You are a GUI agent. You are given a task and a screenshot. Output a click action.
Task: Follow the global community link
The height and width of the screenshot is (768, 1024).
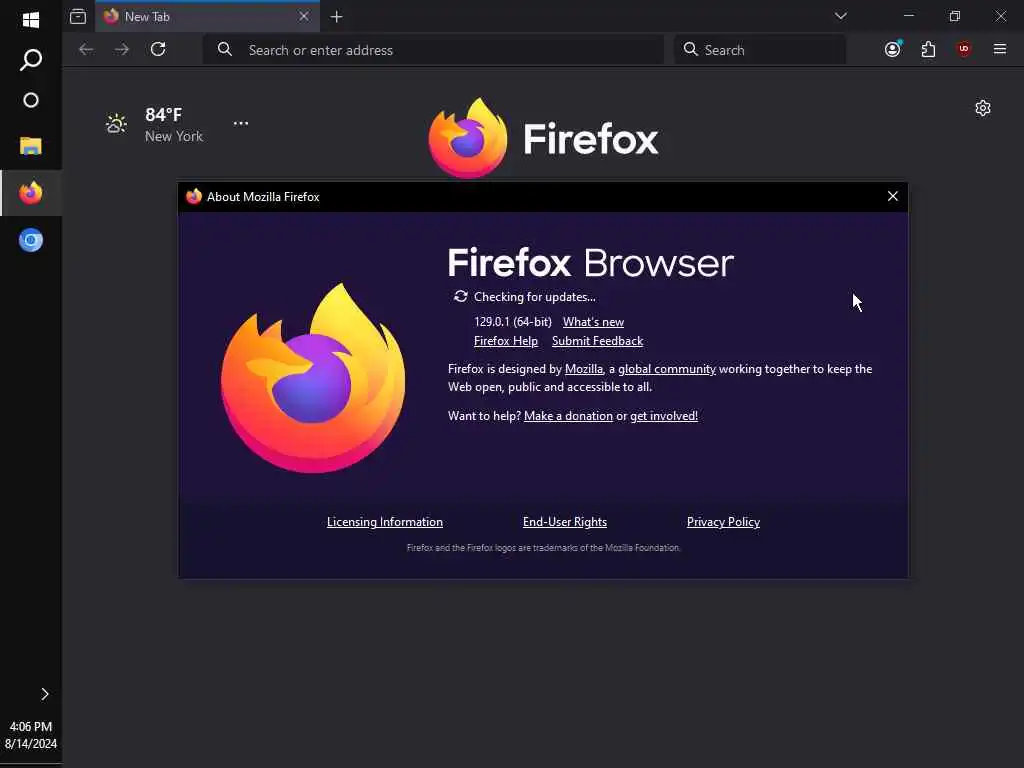pyautogui.click(x=667, y=369)
